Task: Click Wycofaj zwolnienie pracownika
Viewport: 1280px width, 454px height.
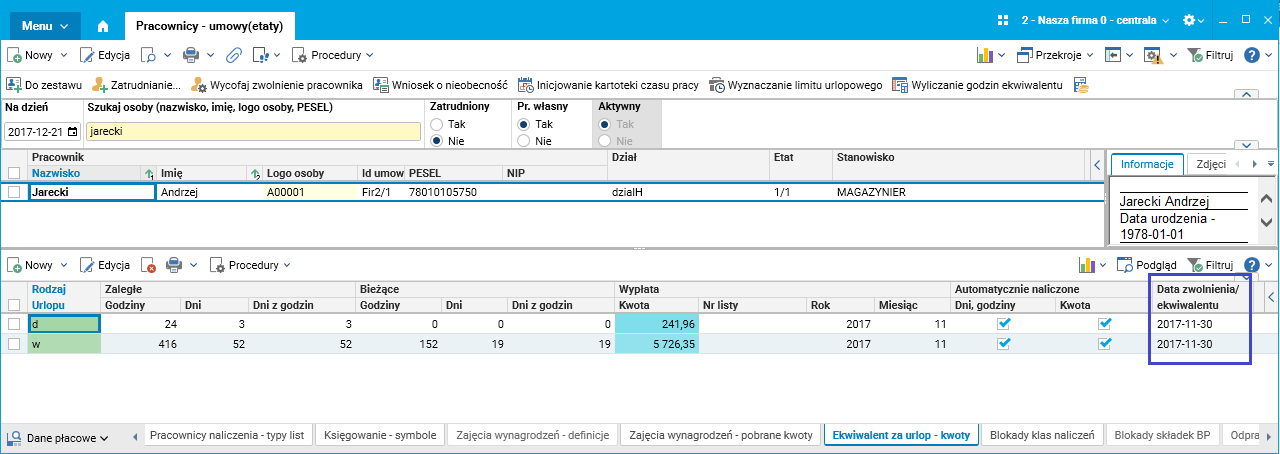Action: (276, 85)
